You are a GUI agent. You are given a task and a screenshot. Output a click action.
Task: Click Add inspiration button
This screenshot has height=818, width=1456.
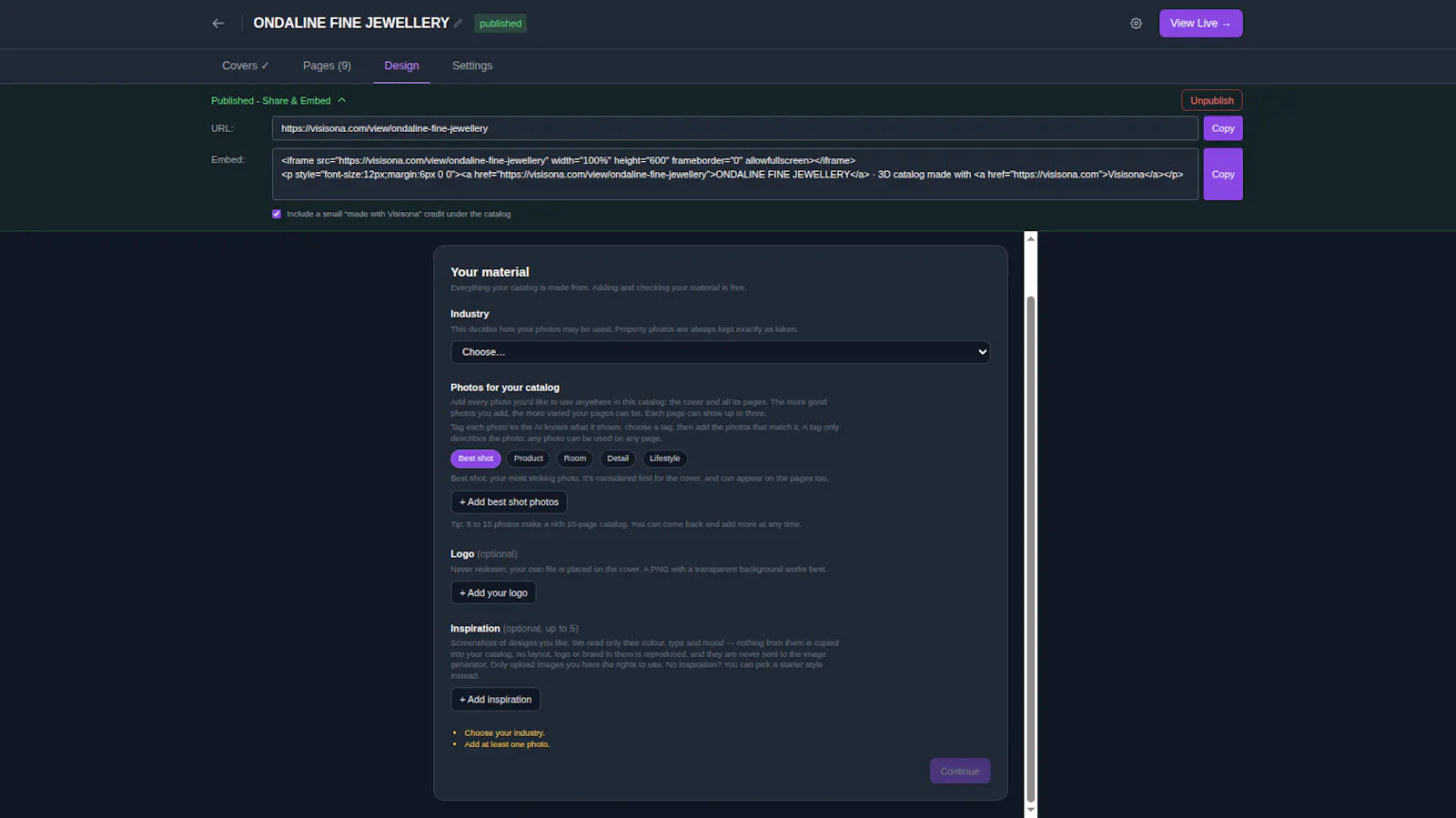coord(495,700)
